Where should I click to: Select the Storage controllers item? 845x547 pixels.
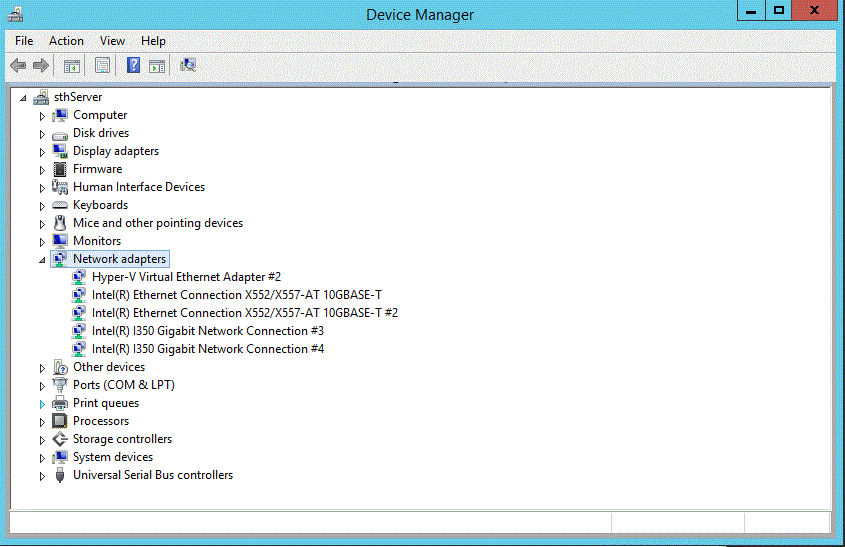[x=122, y=439]
